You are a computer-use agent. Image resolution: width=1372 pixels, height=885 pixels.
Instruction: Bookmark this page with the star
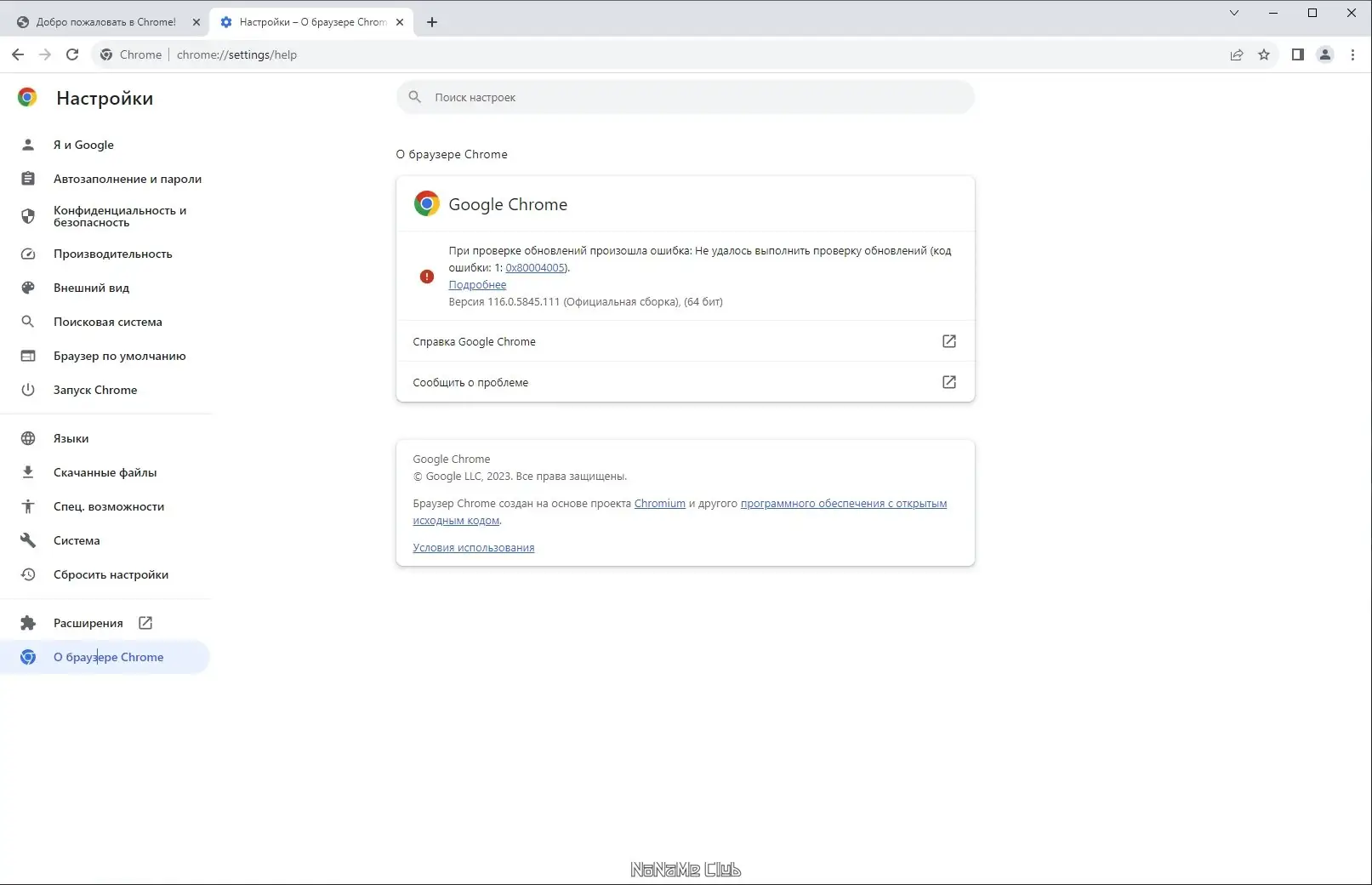pos(1264,54)
